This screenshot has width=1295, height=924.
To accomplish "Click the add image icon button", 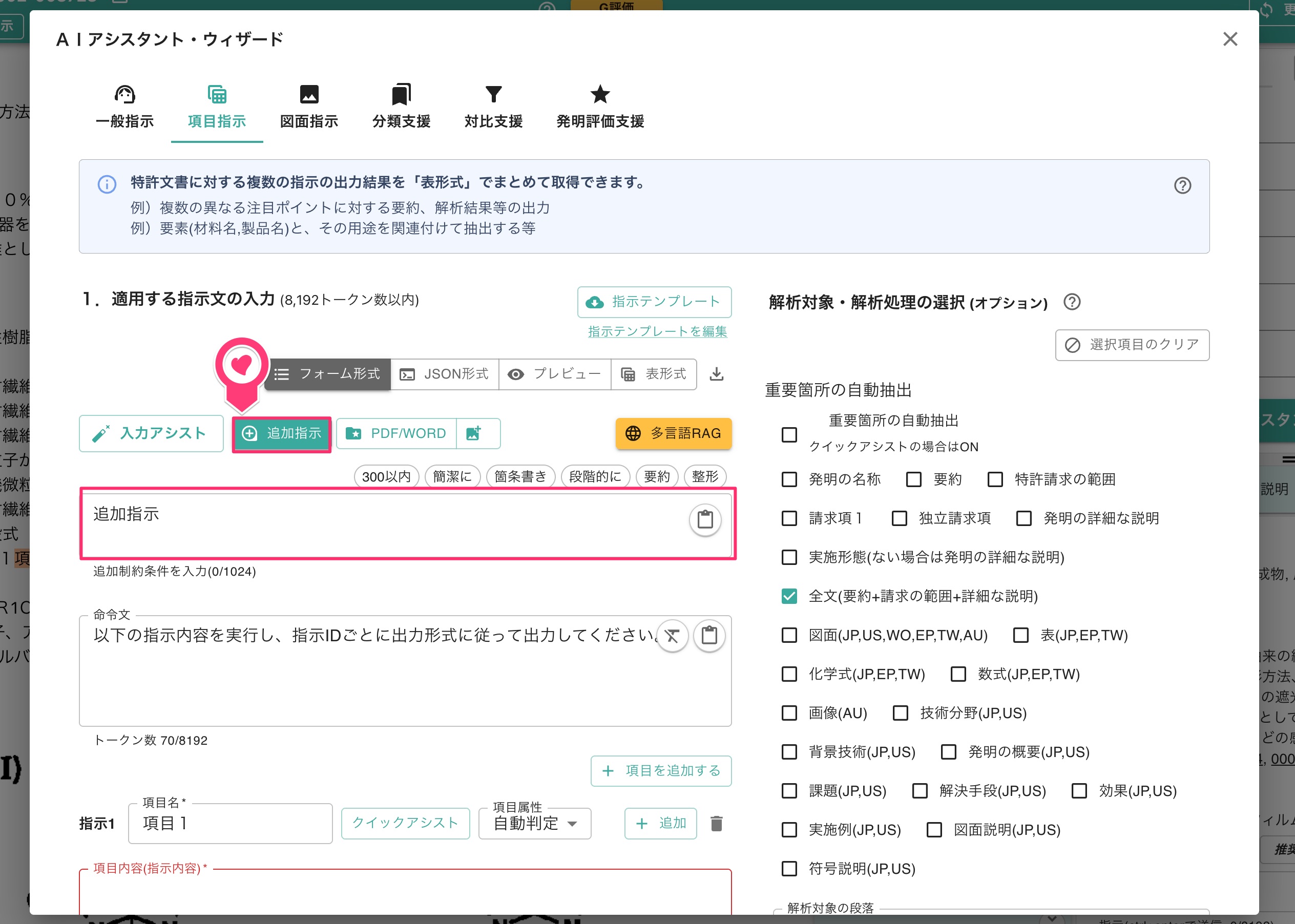I will click(478, 433).
